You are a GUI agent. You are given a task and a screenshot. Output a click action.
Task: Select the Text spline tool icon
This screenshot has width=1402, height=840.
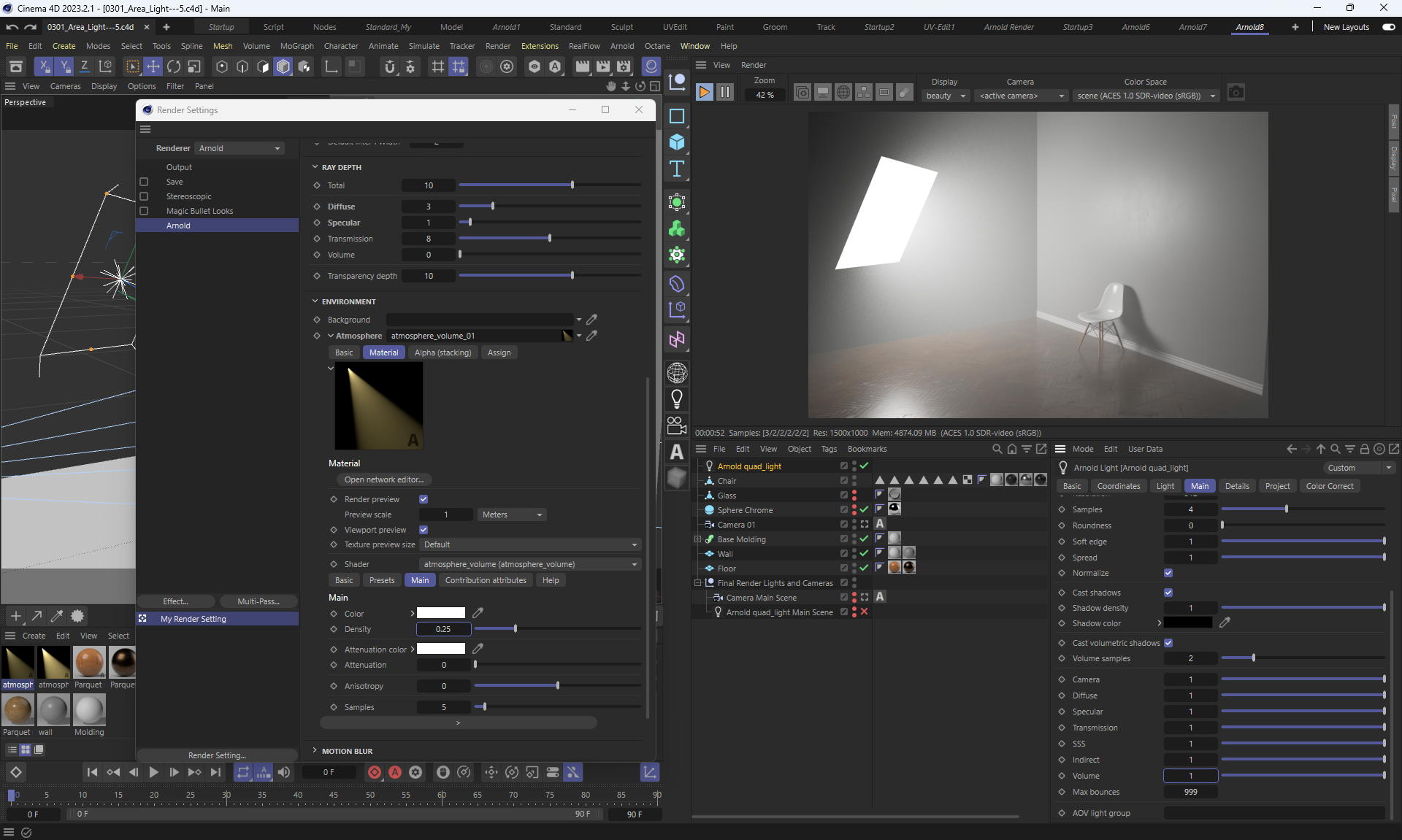[677, 169]
